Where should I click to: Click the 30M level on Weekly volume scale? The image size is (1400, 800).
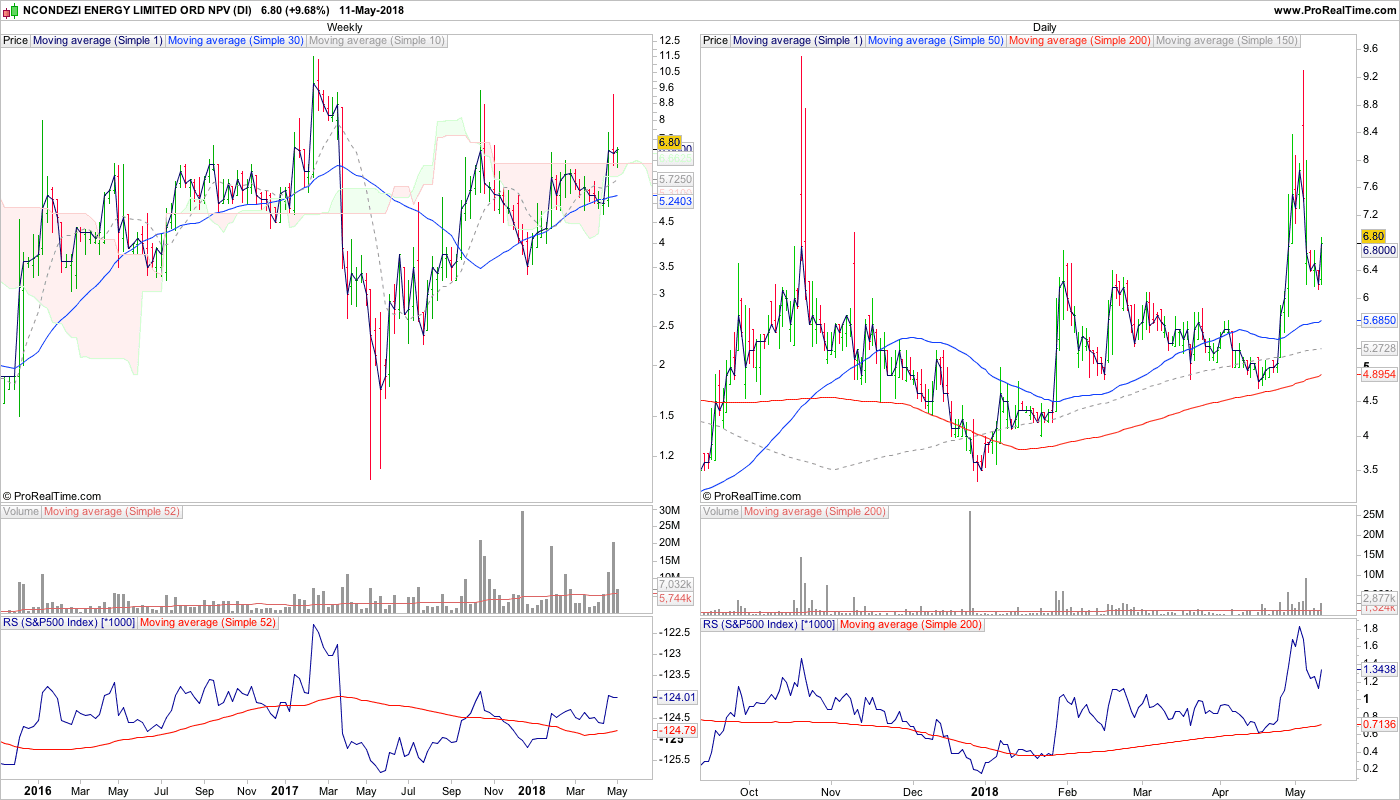(669, 511)
